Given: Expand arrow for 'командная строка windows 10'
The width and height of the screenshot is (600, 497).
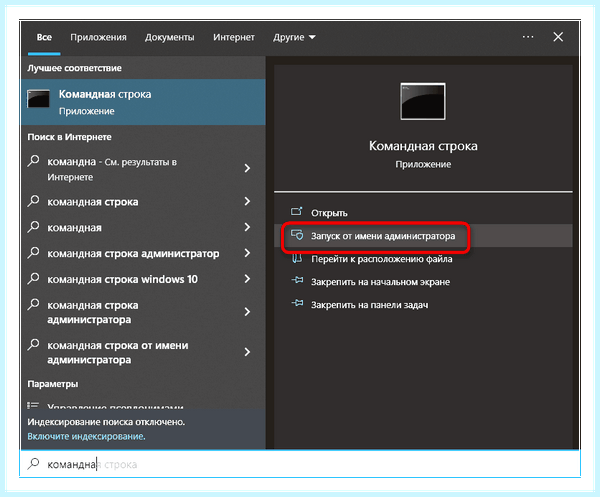Looking at the screenshot, I should 247,279.
